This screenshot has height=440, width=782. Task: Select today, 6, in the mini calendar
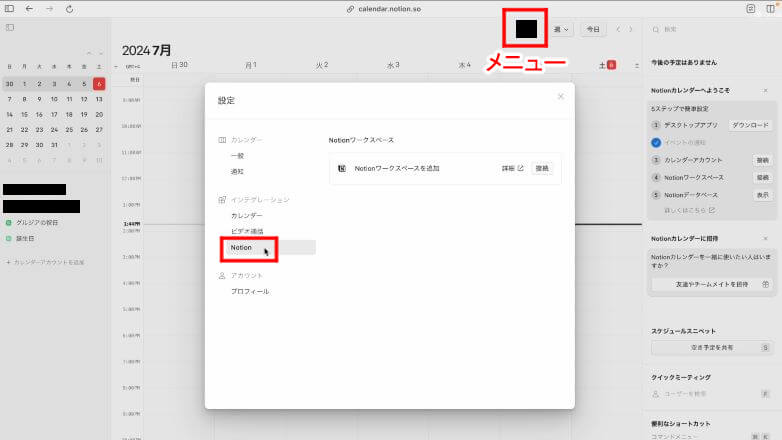[99, 84]
